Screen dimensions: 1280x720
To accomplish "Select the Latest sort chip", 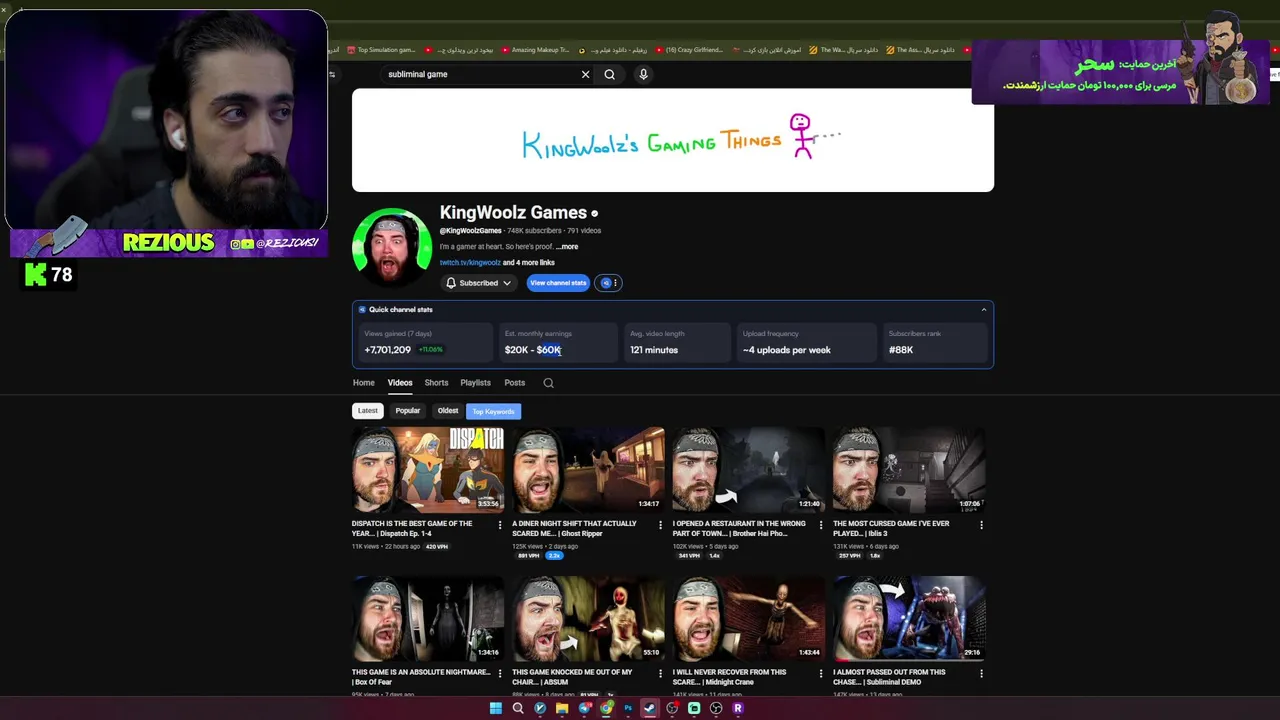I will pyautogui.click(x=368, y=411).
